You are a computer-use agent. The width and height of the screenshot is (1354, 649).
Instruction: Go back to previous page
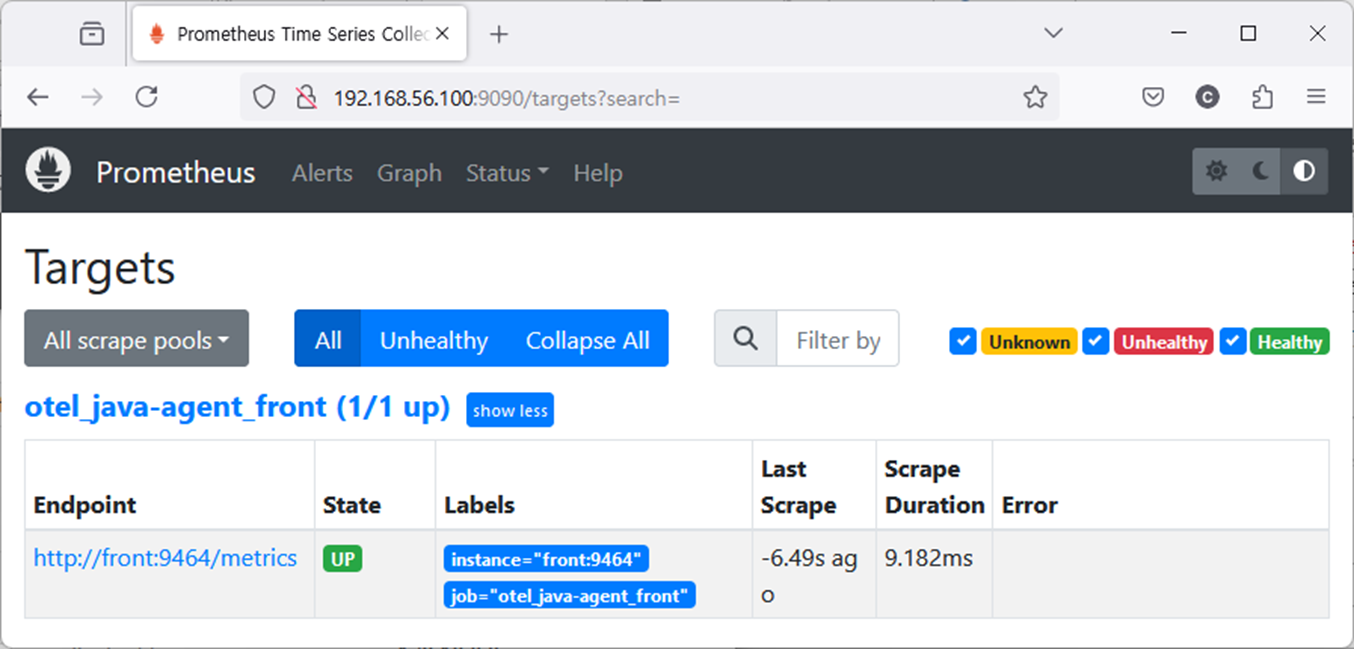click(x=38, y=97)
